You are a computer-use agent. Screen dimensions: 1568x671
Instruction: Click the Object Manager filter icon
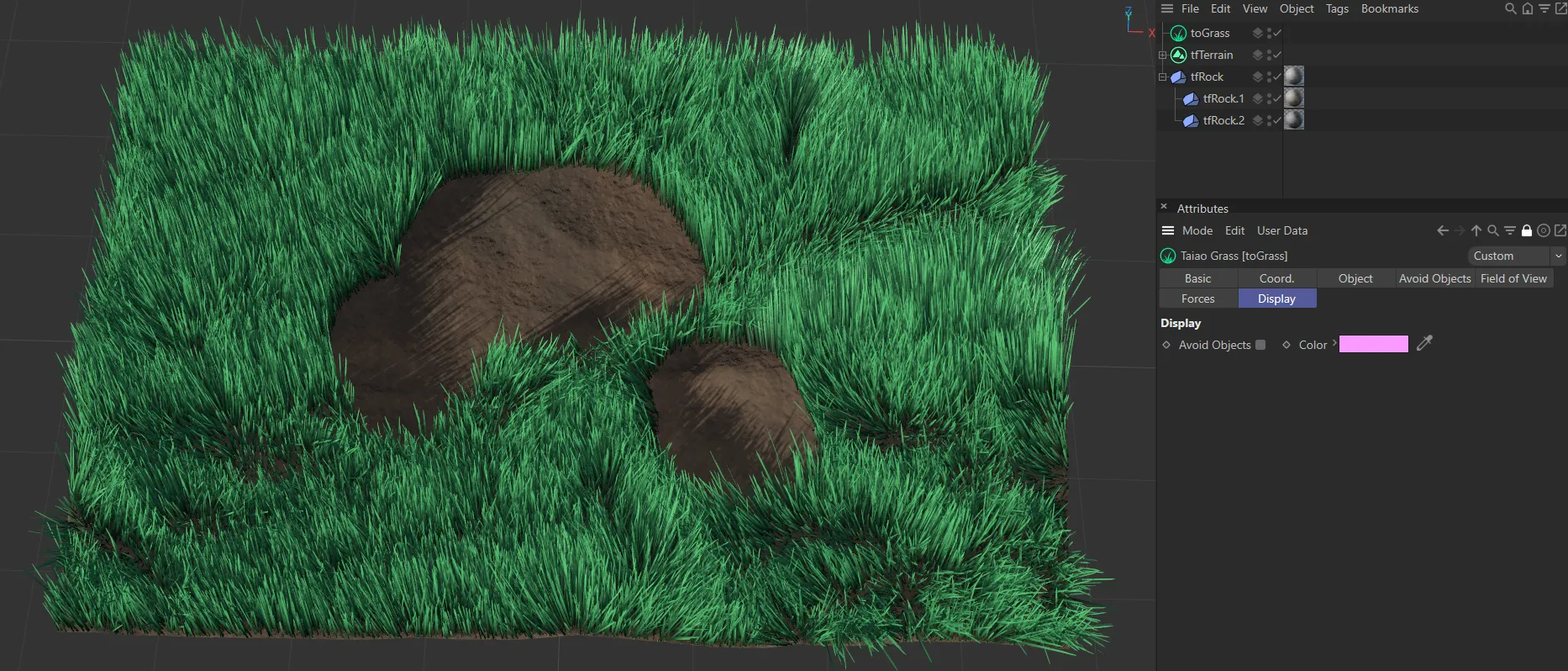1544,9
